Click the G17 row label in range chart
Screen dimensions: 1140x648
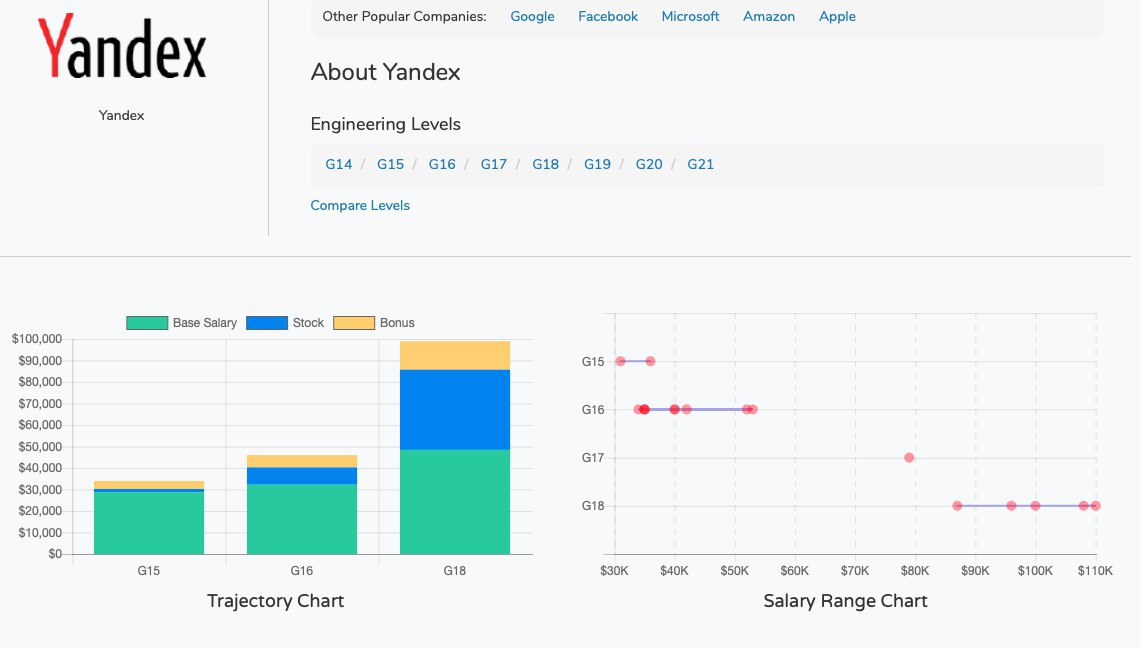coord(593,458)
